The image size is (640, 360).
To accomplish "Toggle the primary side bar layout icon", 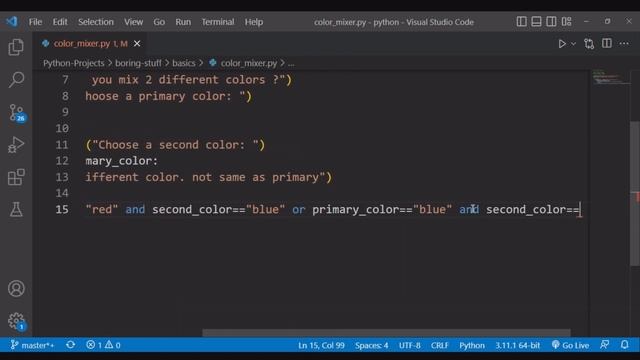I will 521,21.
